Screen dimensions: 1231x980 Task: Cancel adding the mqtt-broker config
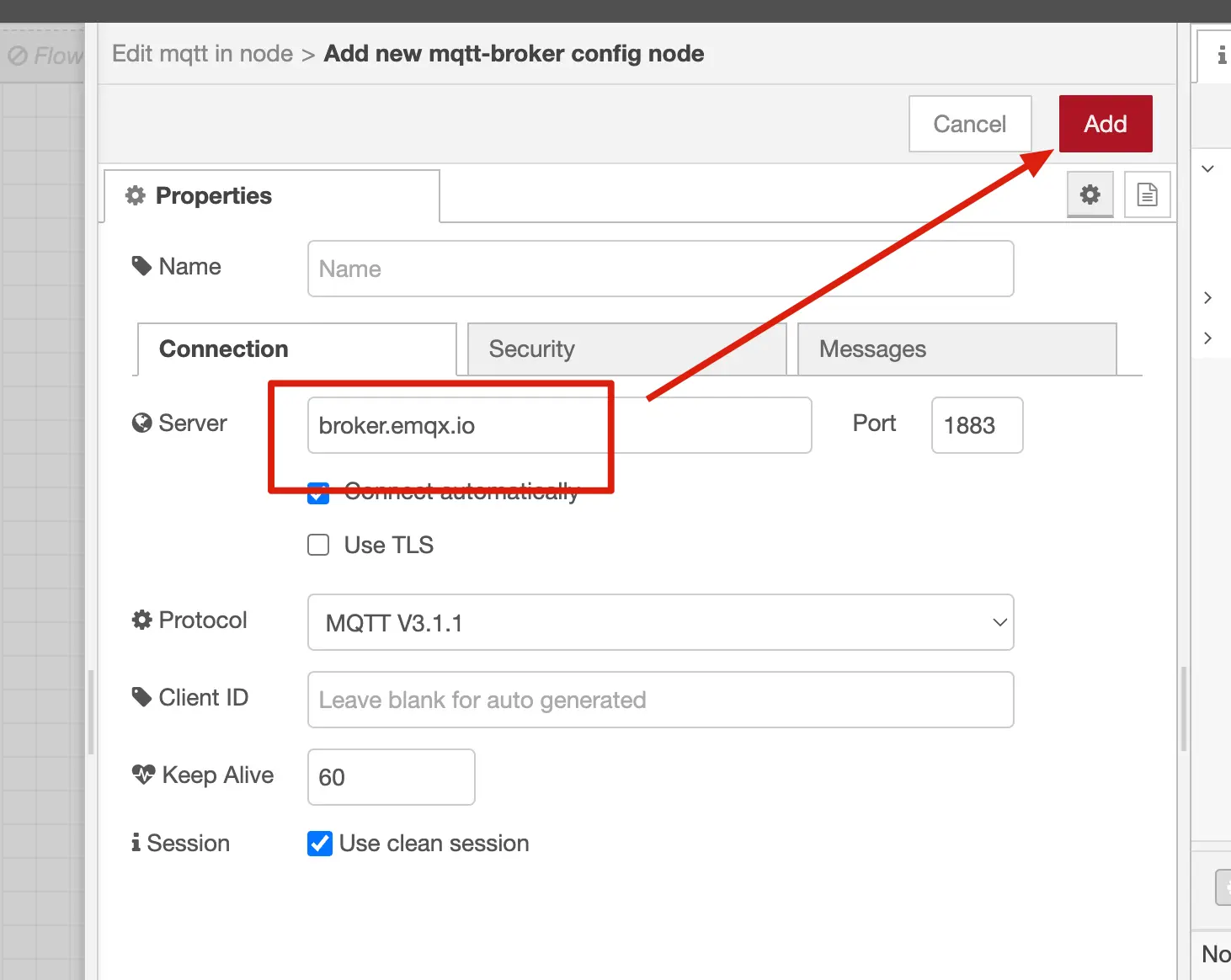click(969, 124)
